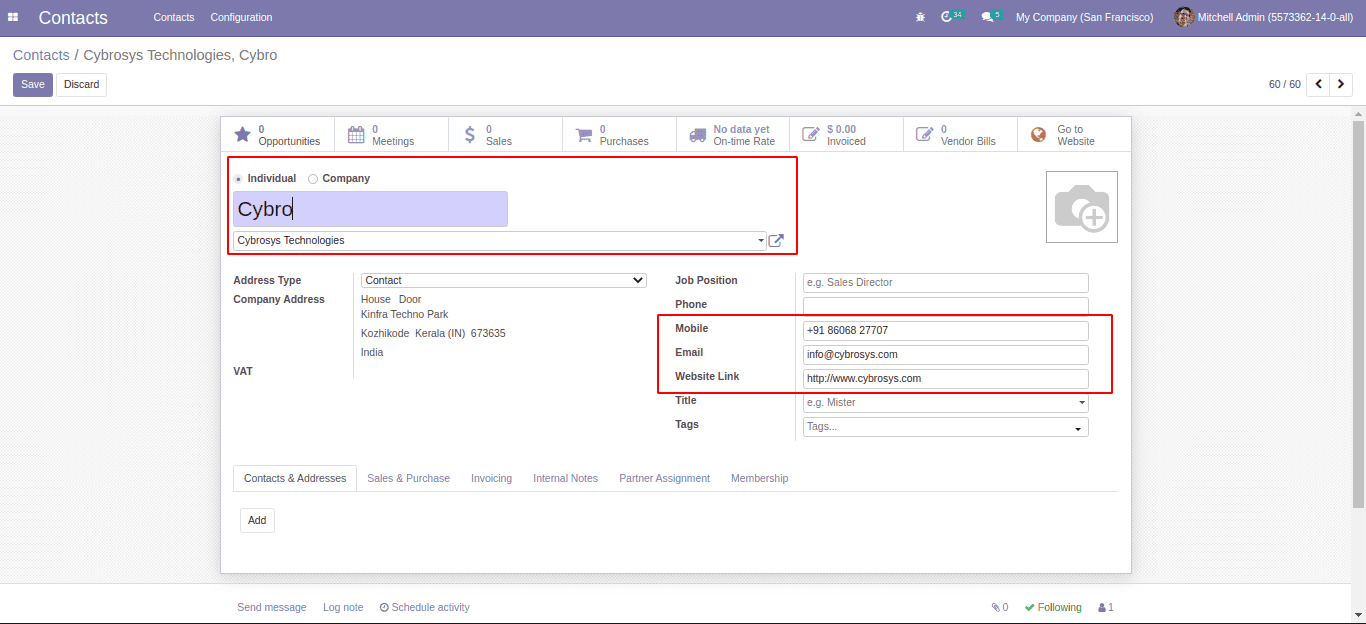This screenshot has height=624, width=1366.
Task: Click the Invoiced pencil icon
Action: click(x=811, y=135)
